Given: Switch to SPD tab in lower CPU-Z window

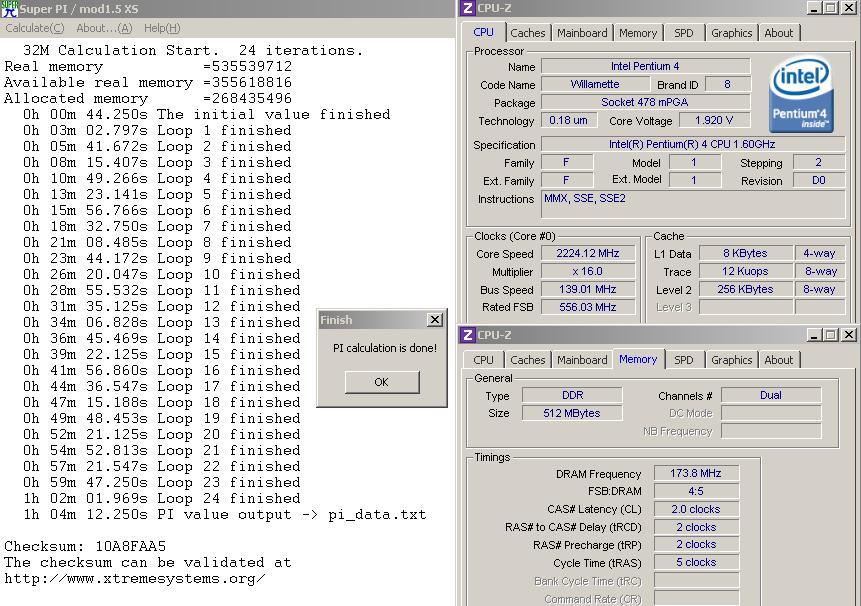Looking at the screenshot, I should (684, 360).
